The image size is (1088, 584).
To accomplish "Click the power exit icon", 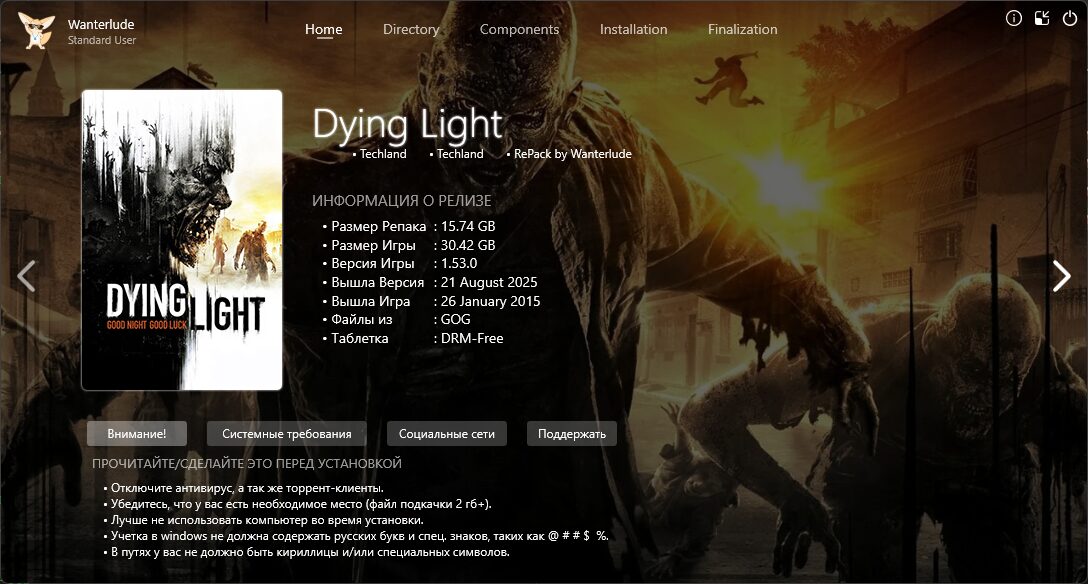I will (x=1070, y=18).
